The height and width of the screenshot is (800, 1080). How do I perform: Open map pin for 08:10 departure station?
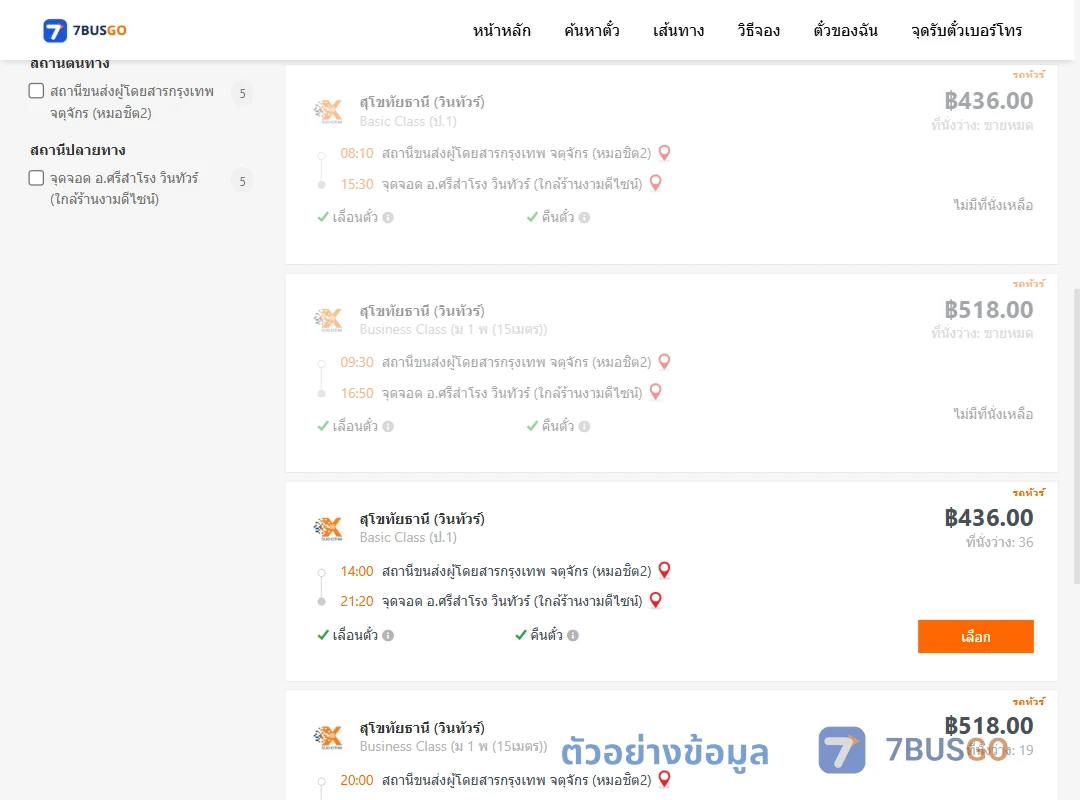[664, 153]
